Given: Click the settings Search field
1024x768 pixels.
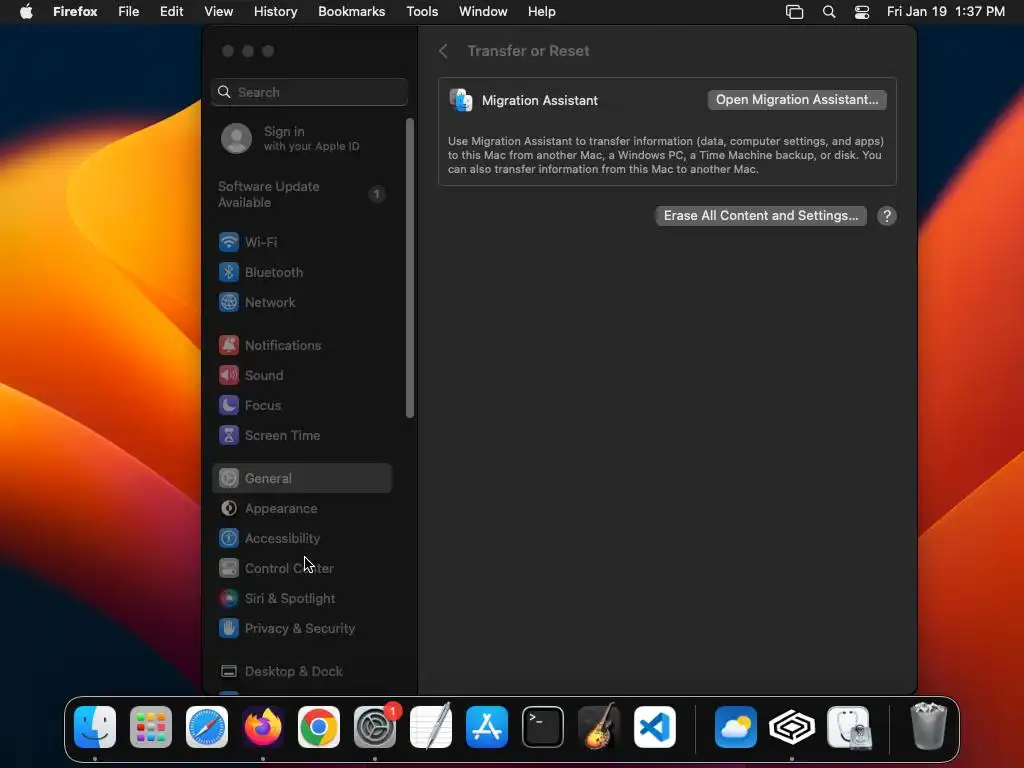Looking at the screenshot, I should click(310, 92).
